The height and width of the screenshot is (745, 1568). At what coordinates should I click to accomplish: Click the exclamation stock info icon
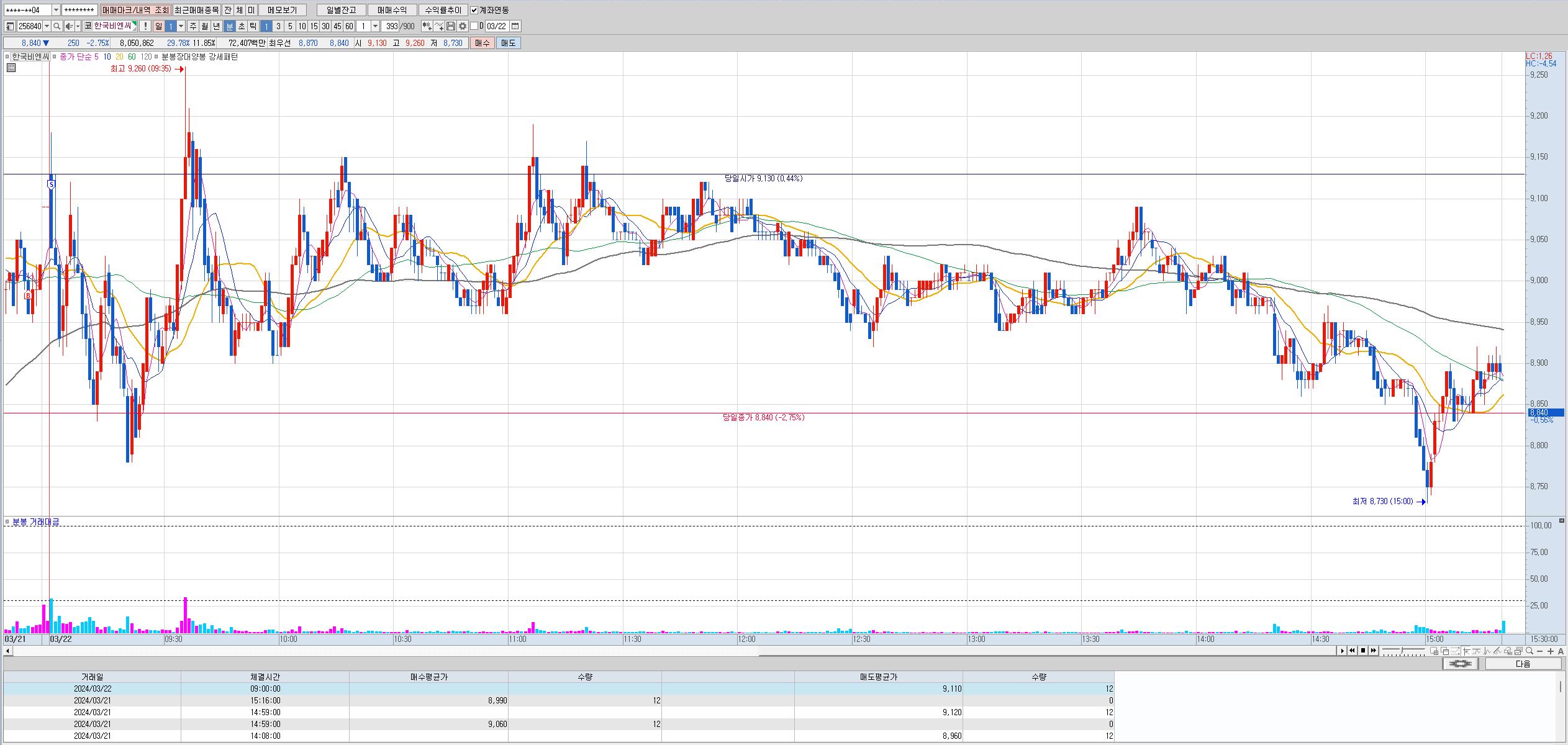(x=145, y=26)
